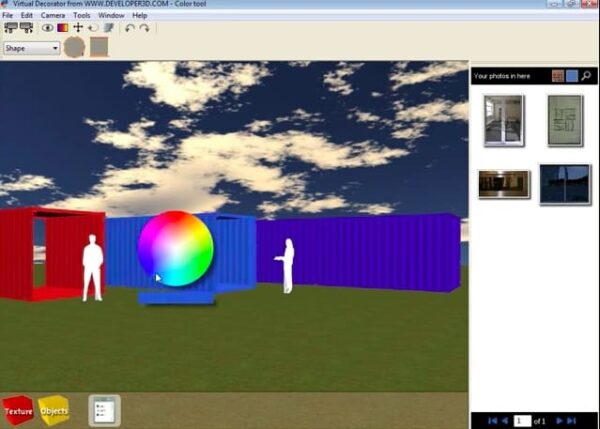
Task: Open the Camera menu
Action: (x=53, y=16)
